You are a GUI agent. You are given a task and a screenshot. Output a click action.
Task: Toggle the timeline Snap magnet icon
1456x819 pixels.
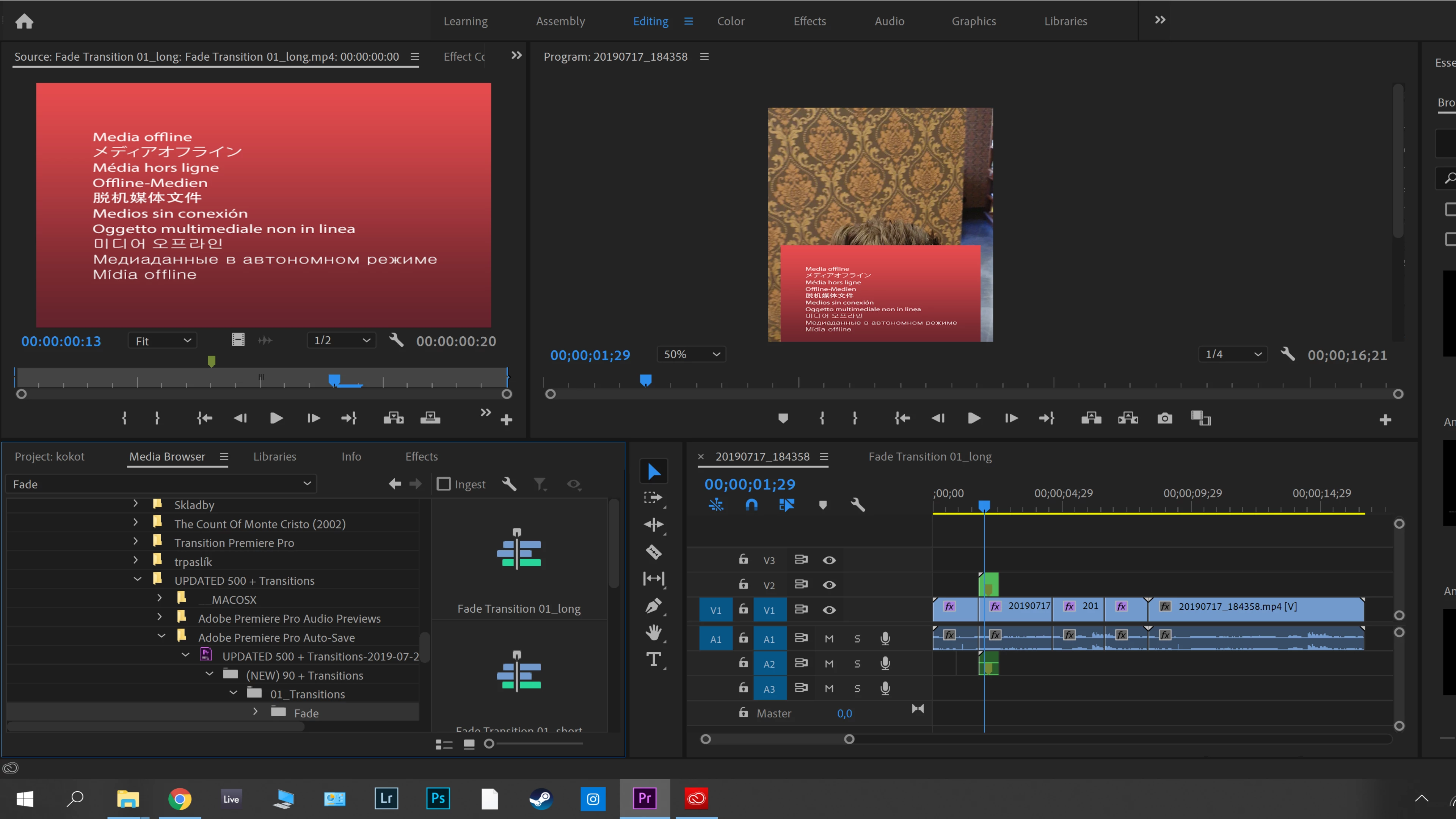click(x=751, y=505)
